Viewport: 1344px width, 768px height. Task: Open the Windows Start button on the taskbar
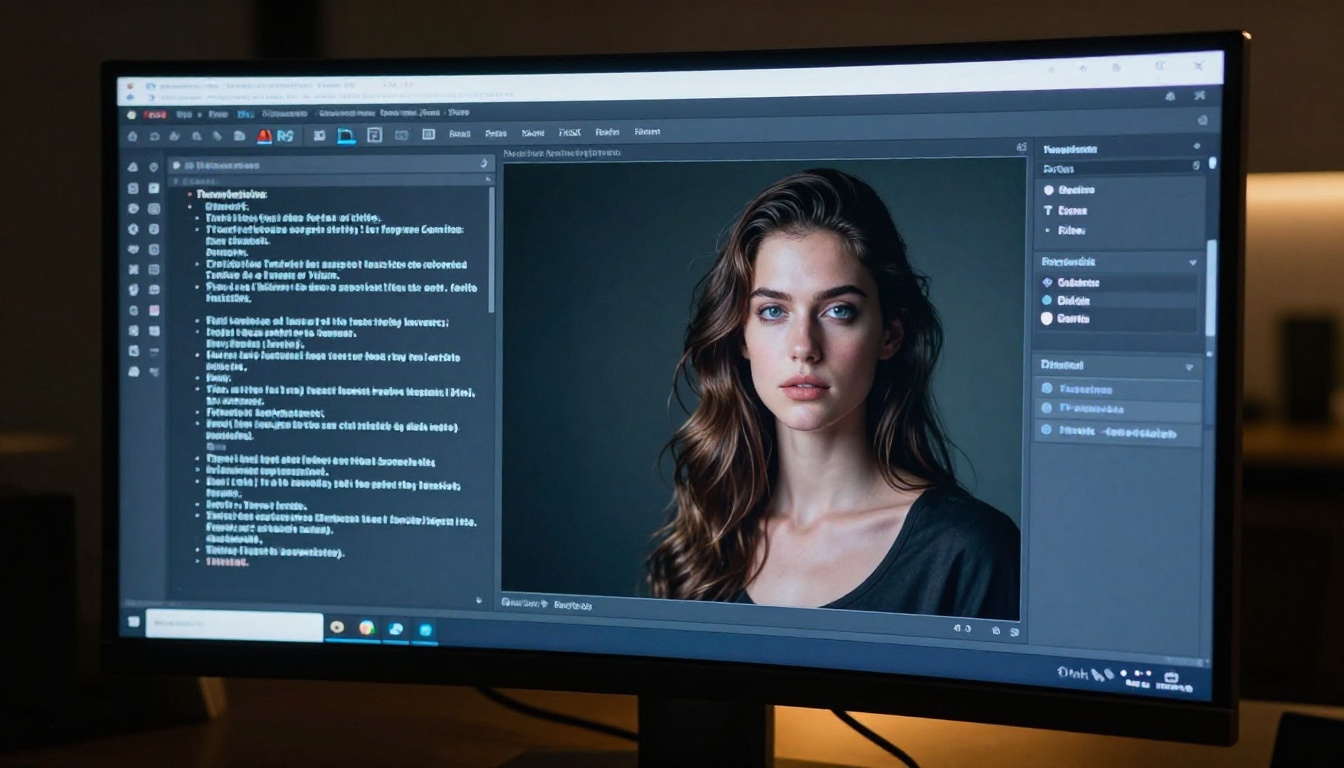[134, 622]
